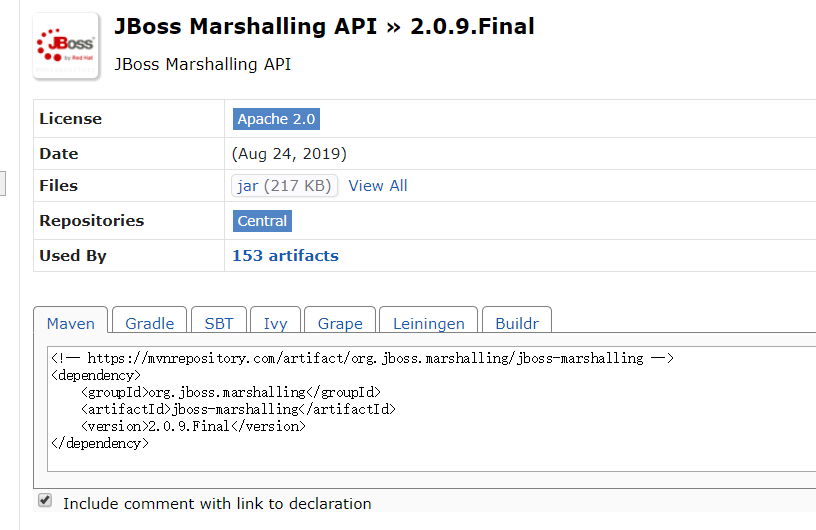Viewport: 816px width, 530px height.
Task: Click the partially visible box at left edge
Action: [x=3, y=184]
